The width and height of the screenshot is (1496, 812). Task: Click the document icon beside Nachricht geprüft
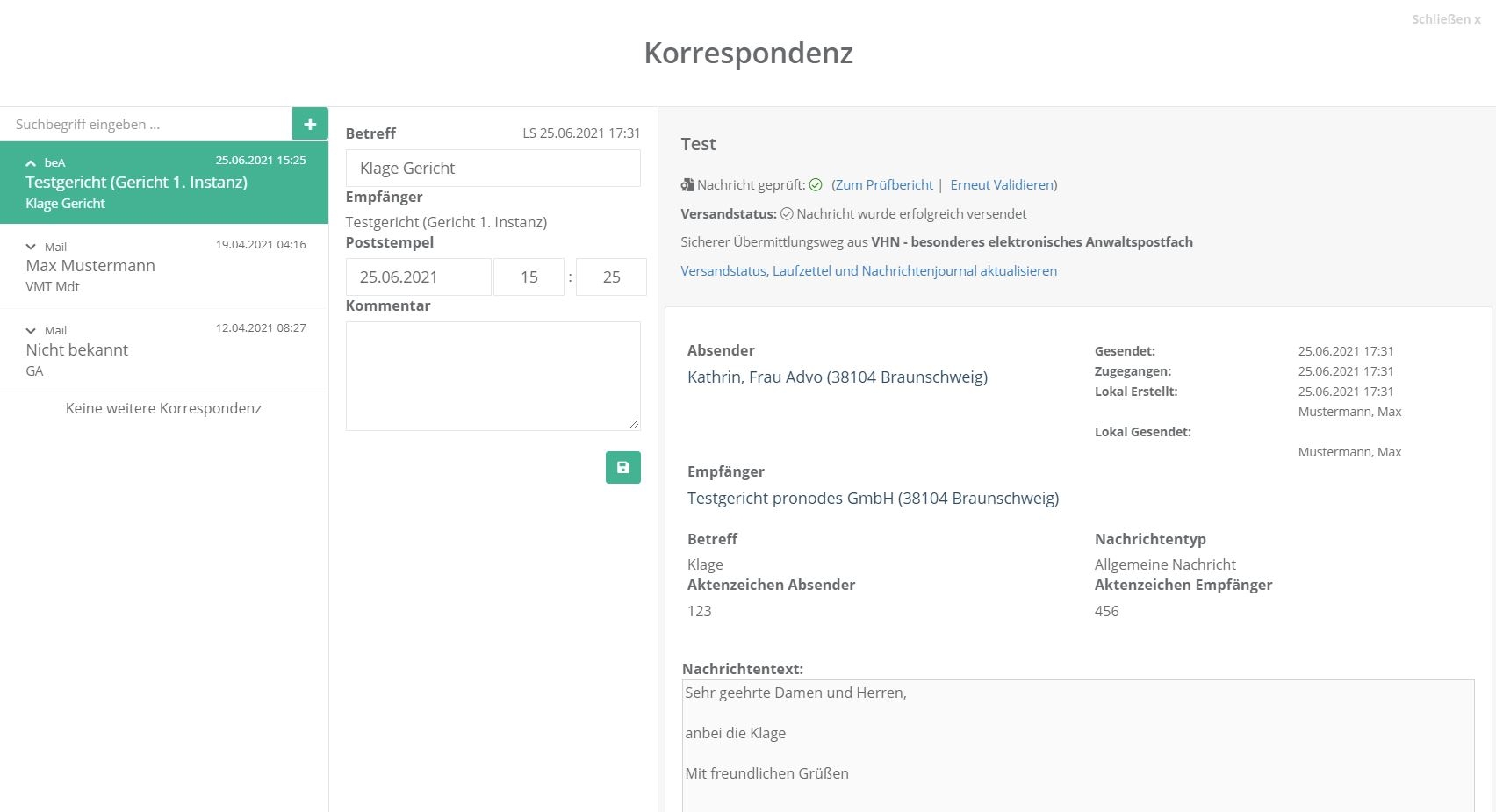[687, 185]
